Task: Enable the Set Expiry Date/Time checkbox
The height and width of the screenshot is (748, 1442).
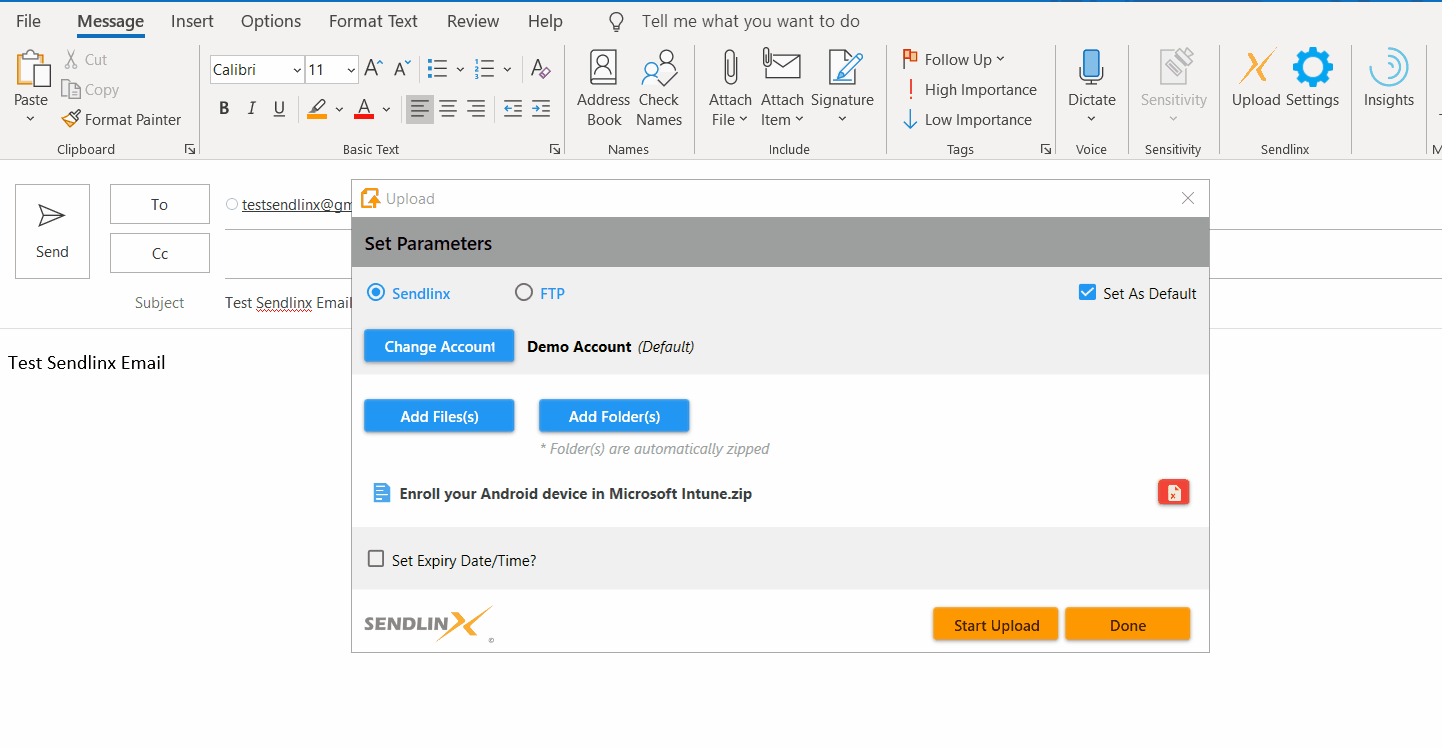Action: tap(376, 559)
